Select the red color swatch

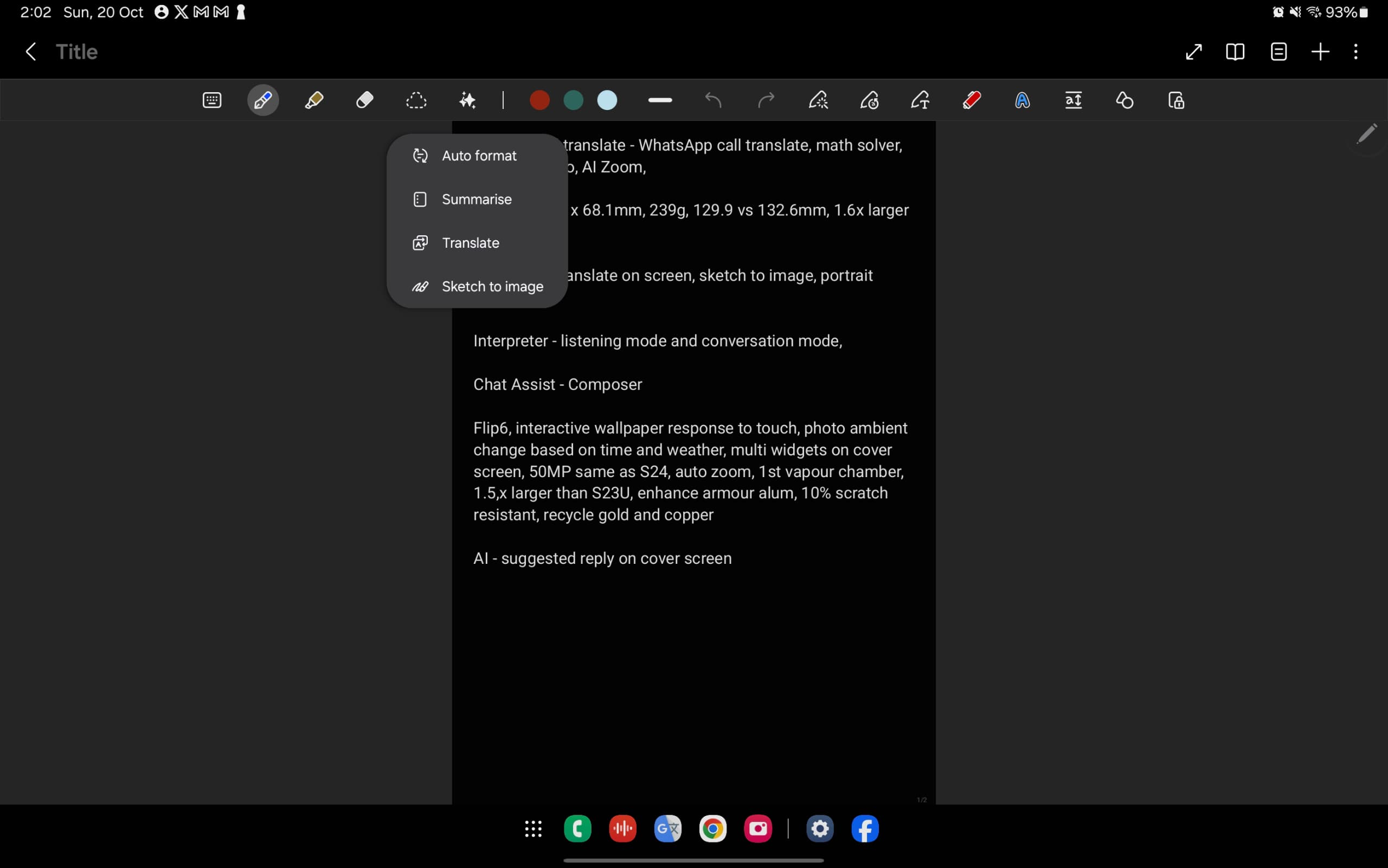coord(539,99)
